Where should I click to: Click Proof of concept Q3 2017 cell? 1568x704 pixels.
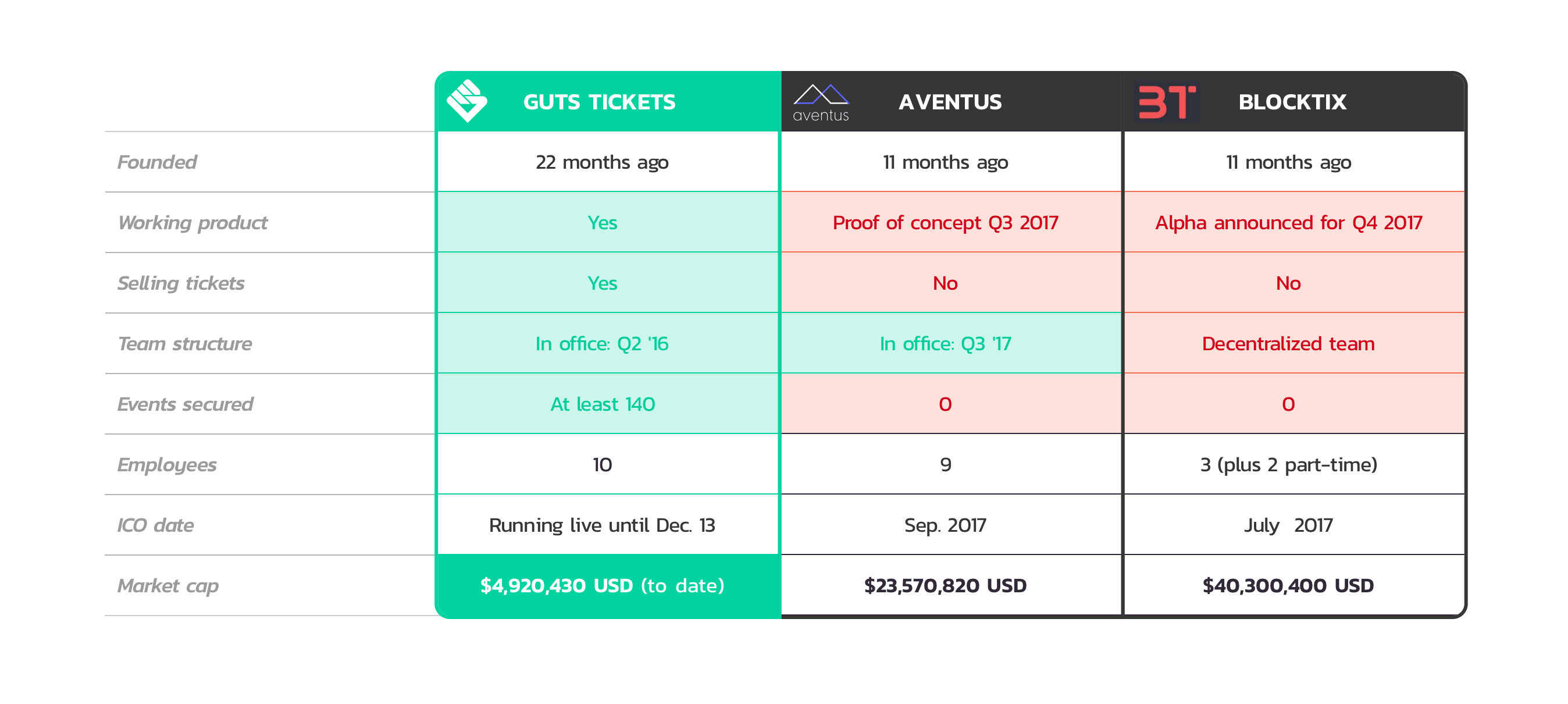point(951,222)
